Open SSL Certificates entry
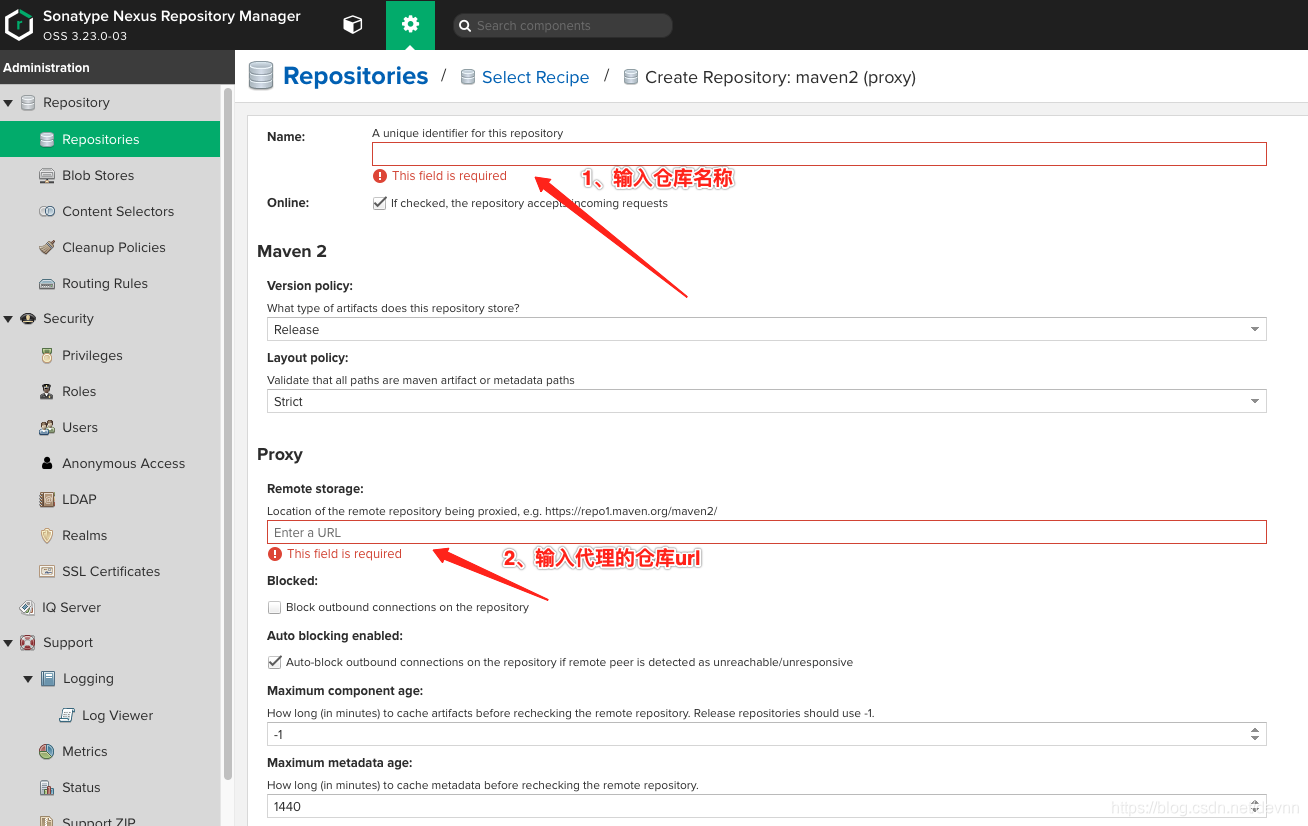 (110, 571)
